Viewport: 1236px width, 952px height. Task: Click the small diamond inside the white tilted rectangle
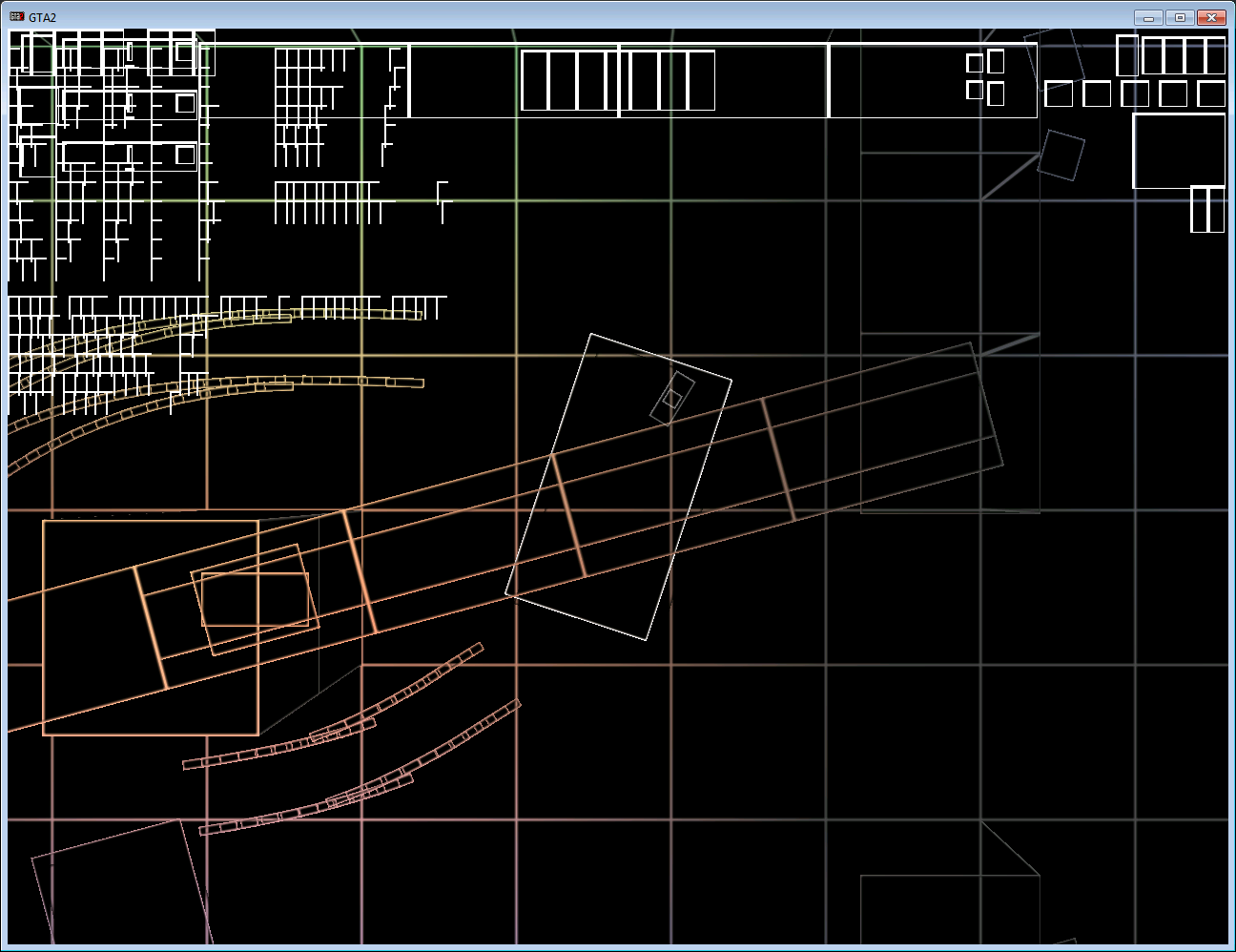[672, 399]
